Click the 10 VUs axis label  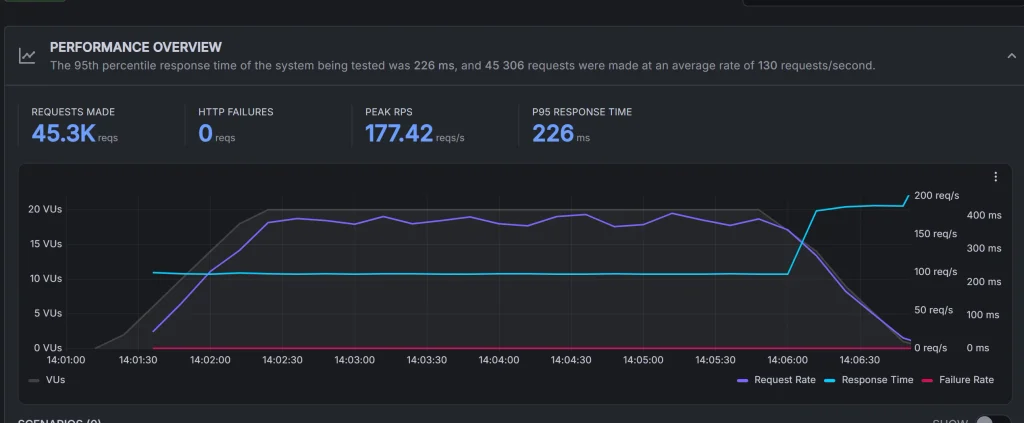point(45,279)
